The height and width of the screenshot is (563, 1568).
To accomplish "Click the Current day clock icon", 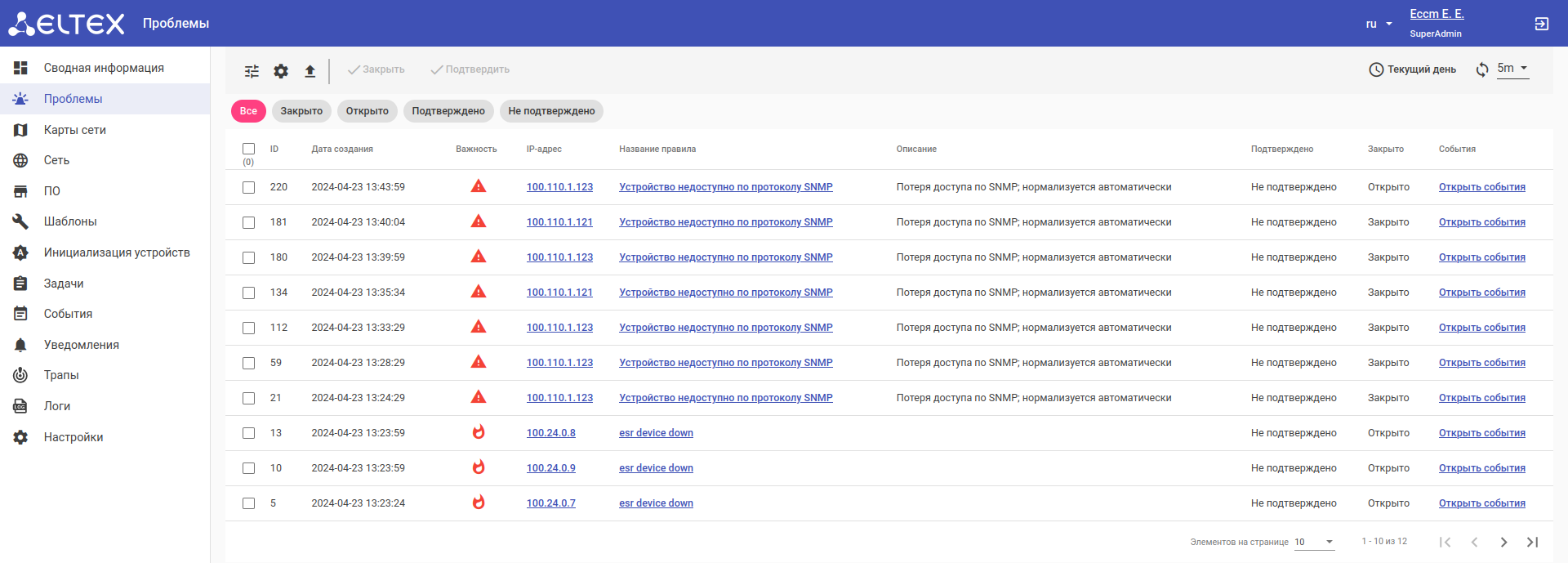I will [1376, 69].
